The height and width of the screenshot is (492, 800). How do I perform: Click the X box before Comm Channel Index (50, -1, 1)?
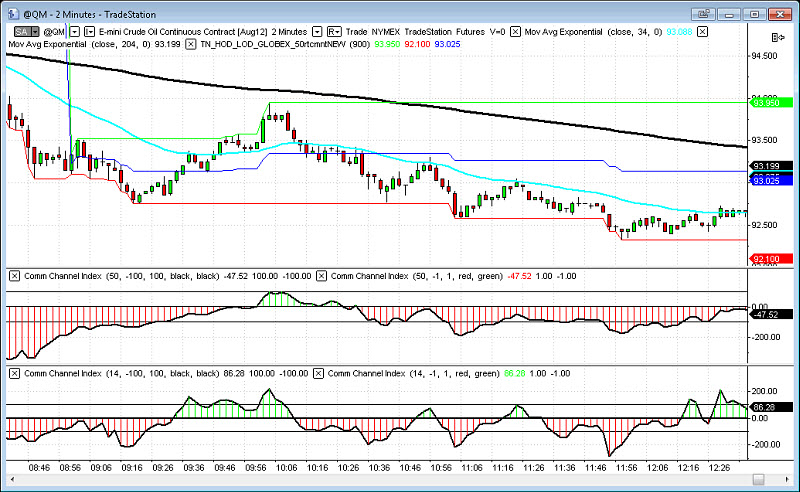(321, 276)
